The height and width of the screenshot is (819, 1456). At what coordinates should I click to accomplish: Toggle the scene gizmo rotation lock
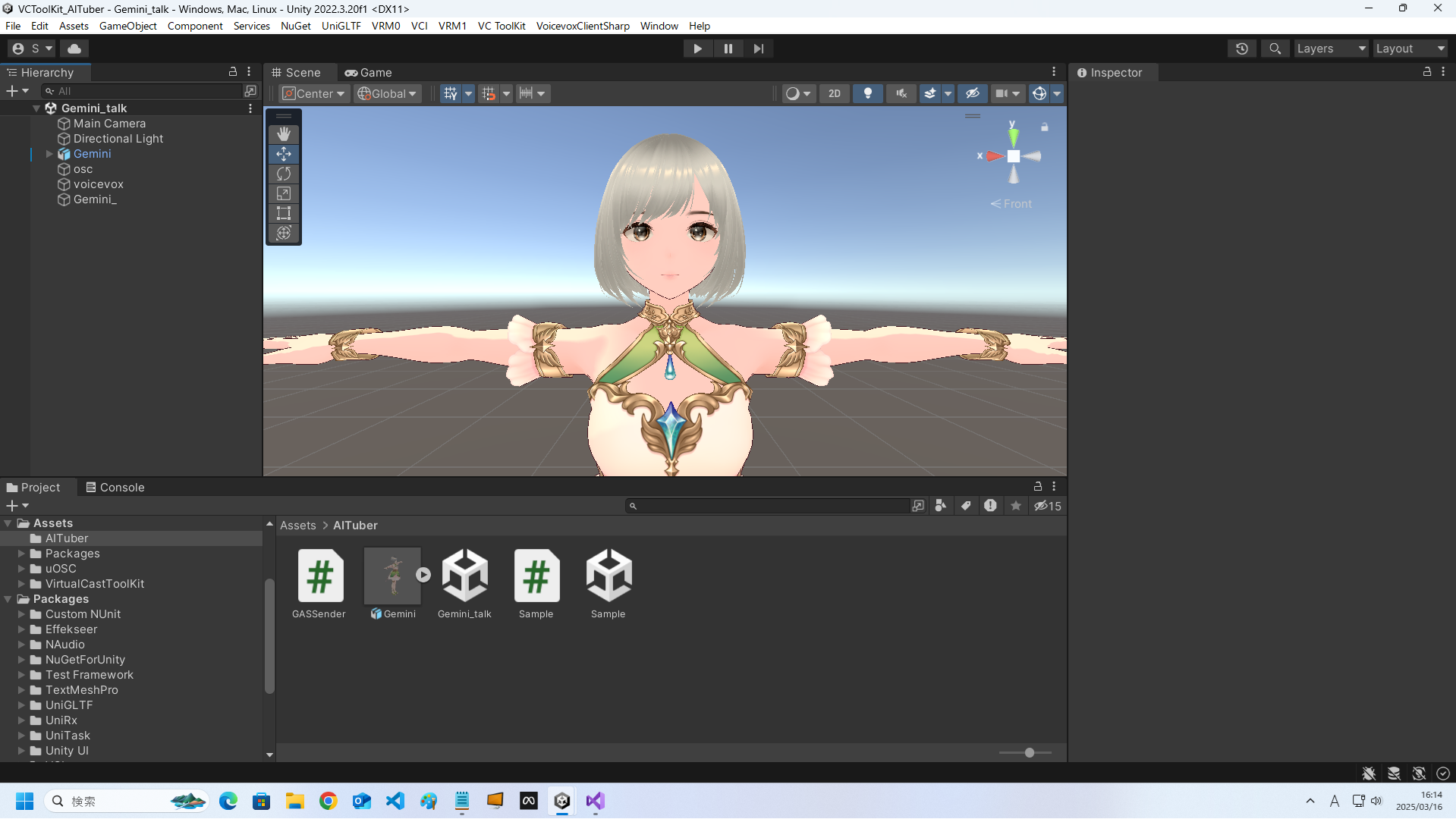[1045, 127]
